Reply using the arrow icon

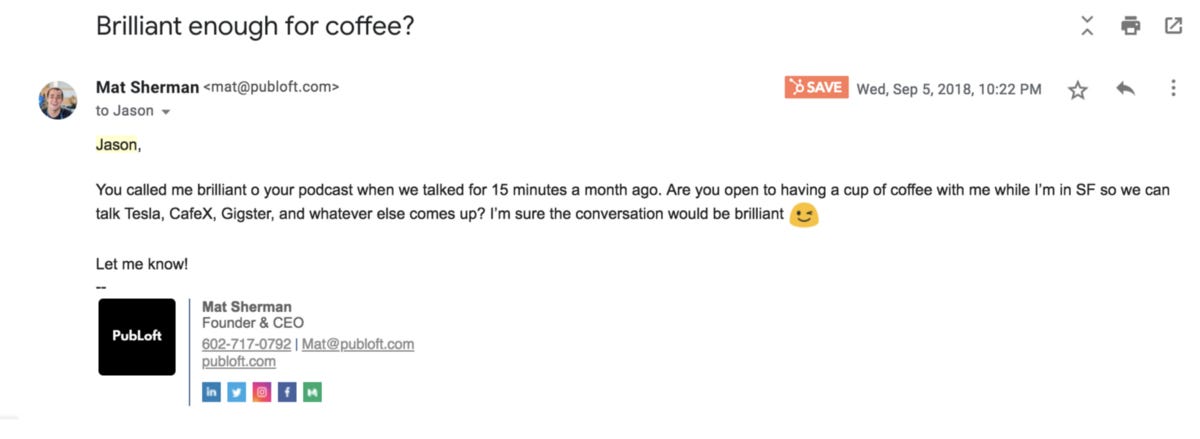1126,89
